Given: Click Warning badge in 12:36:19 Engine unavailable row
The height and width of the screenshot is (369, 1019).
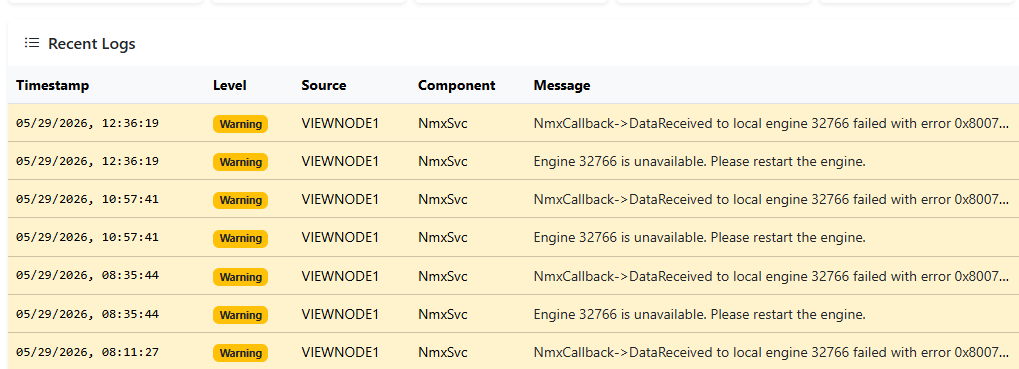Looking at the screenshot, I should click(240, 162).
